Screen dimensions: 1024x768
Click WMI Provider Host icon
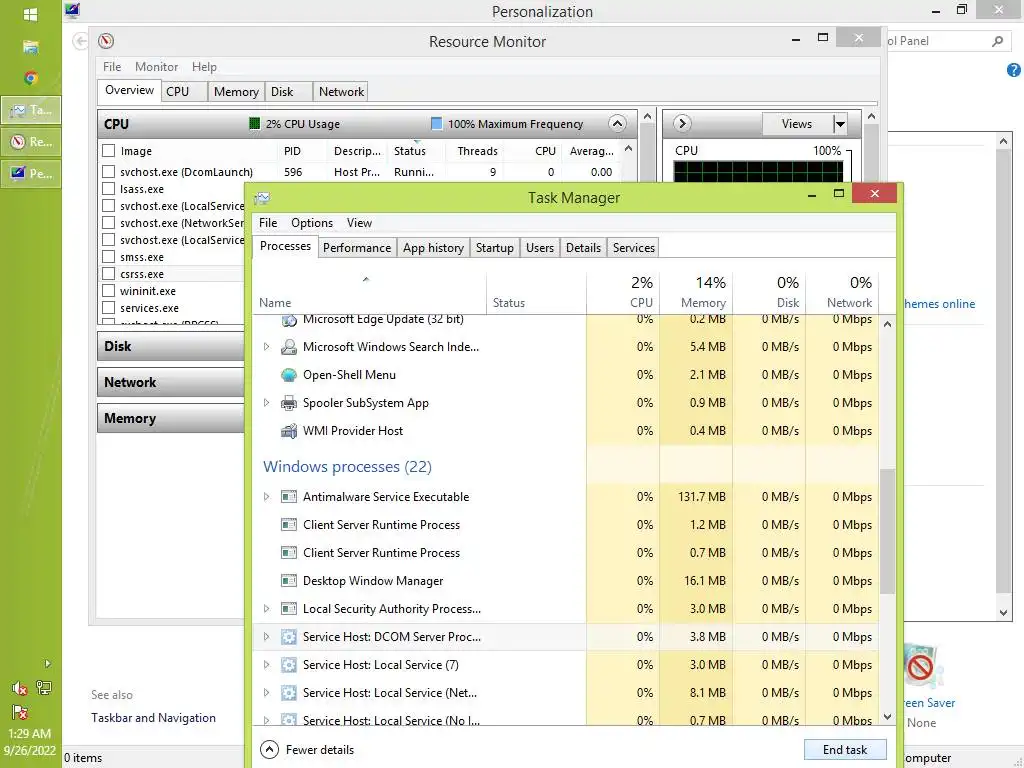tap(289, 431)
